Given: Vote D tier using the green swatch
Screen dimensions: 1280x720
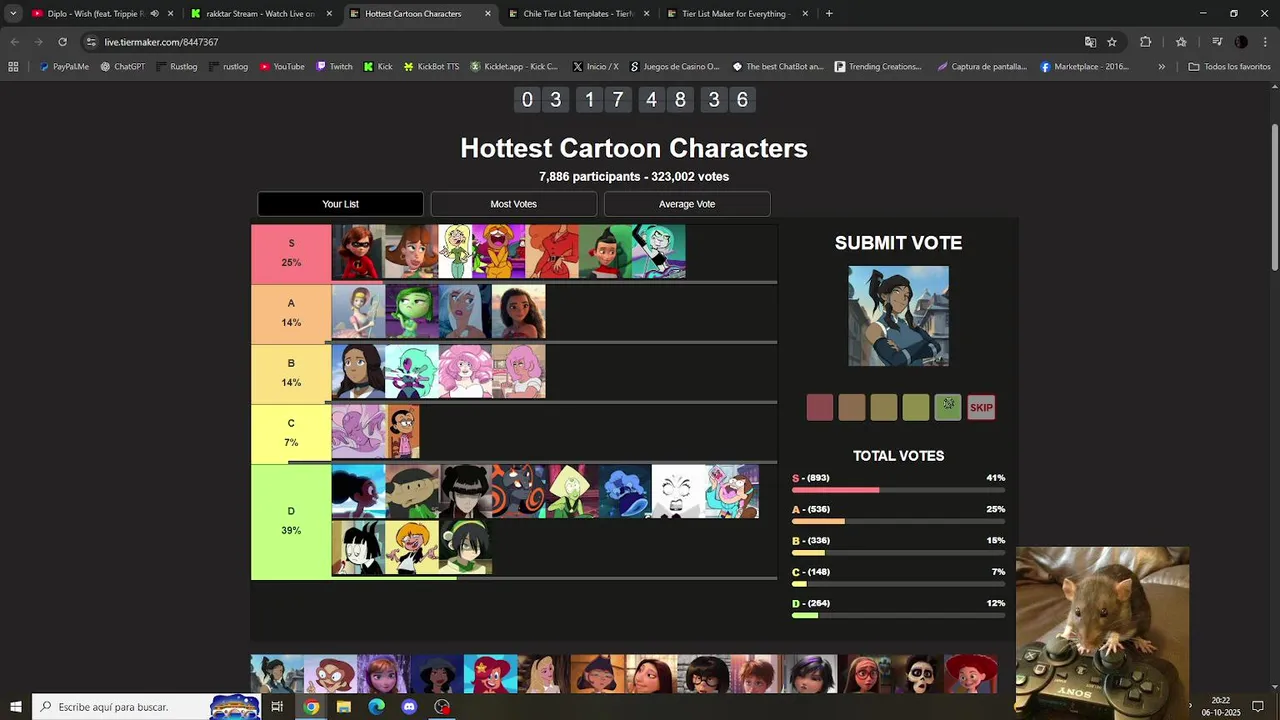Looking at the screenshot, I should pos(948,407).
